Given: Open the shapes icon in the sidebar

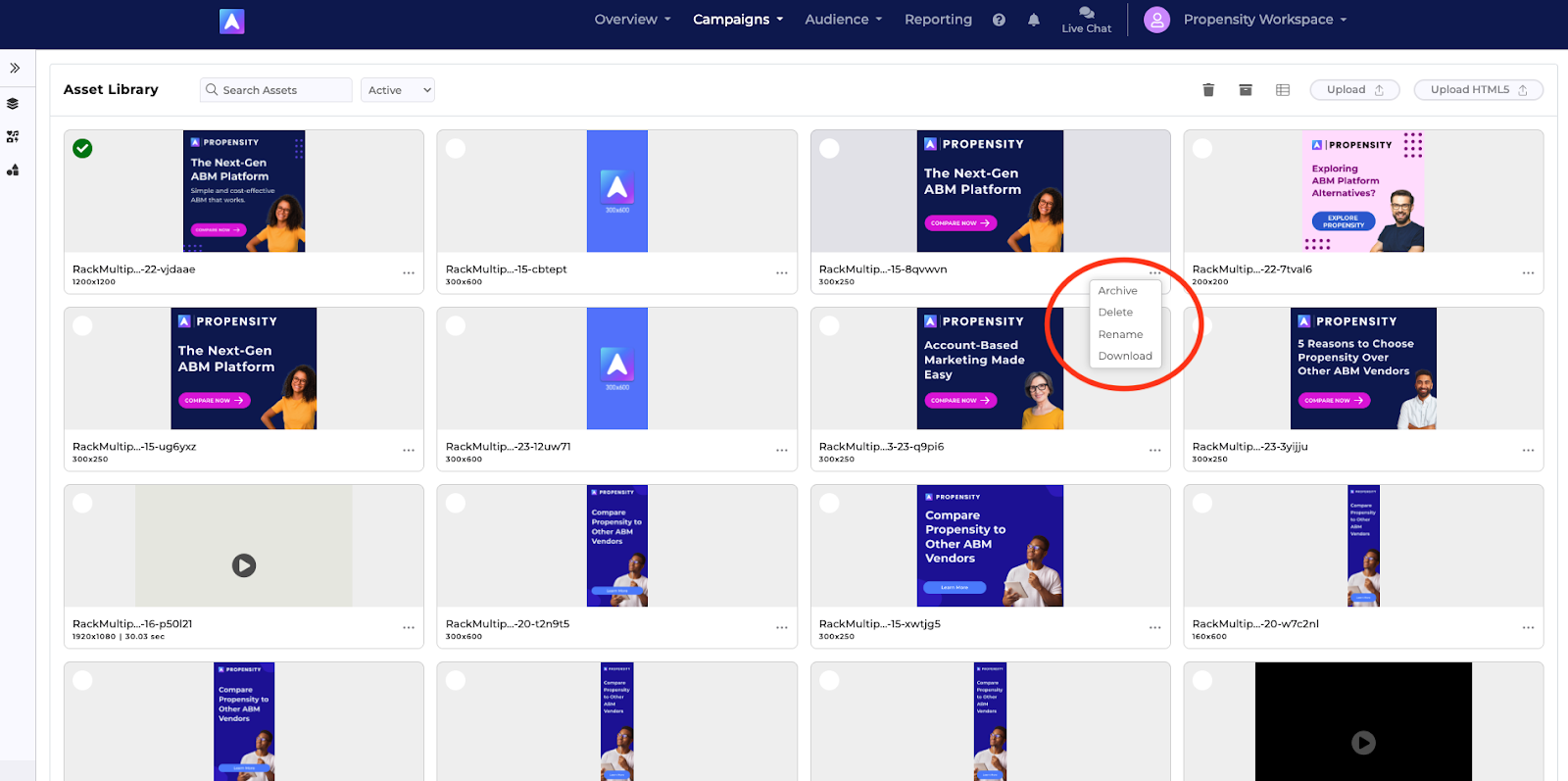Looking at the screenshot, I should 13,170.
